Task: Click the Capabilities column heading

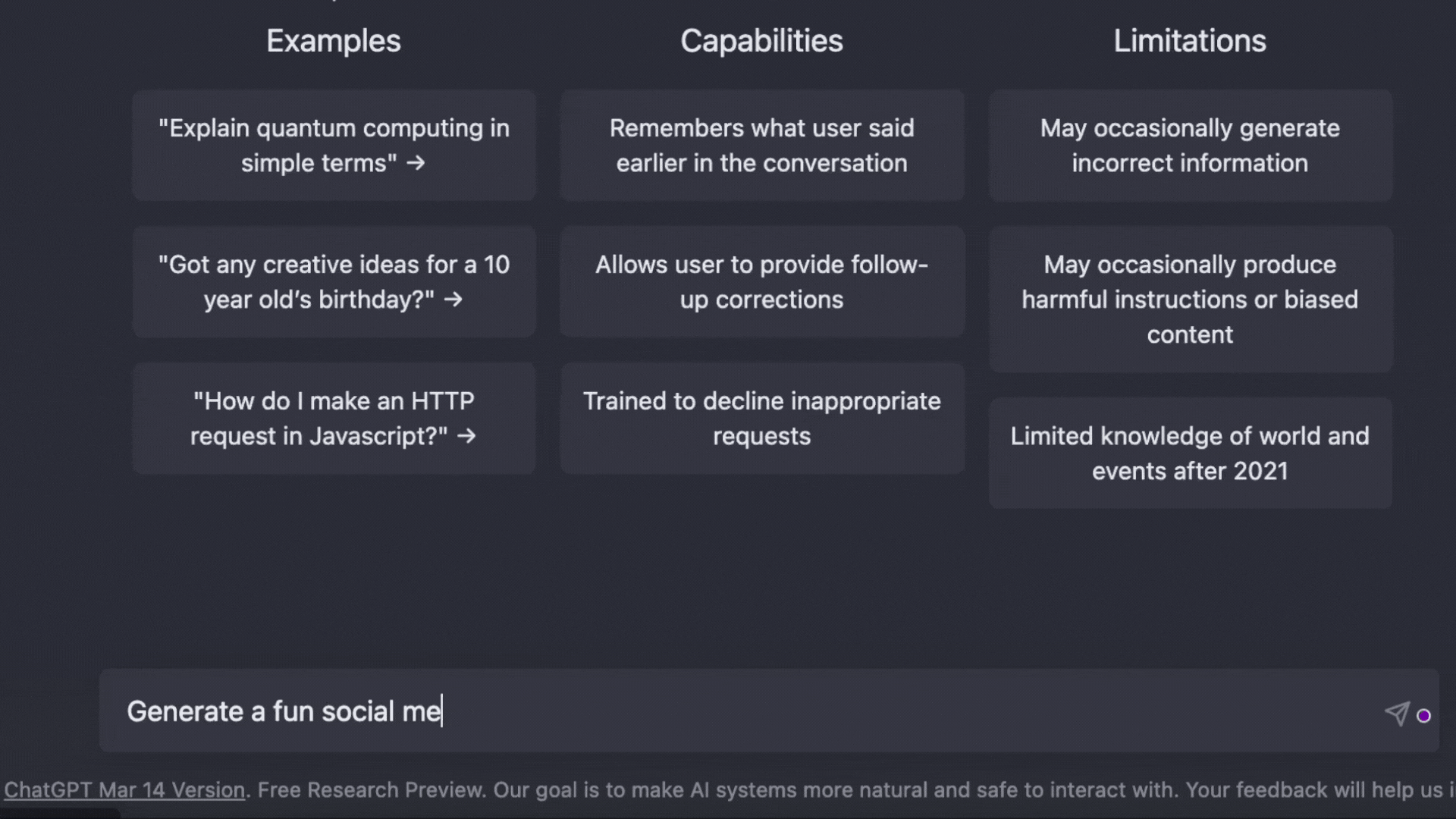Action: [761, 41]
